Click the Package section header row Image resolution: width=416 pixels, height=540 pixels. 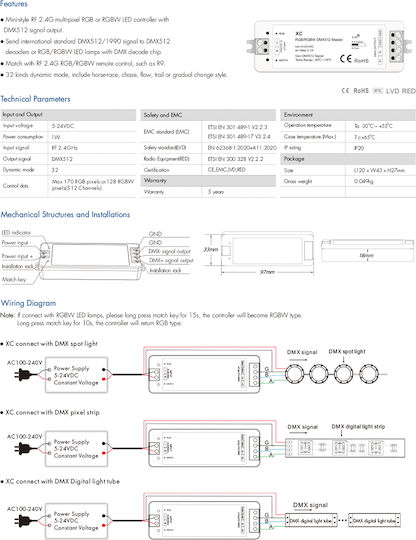348,159
